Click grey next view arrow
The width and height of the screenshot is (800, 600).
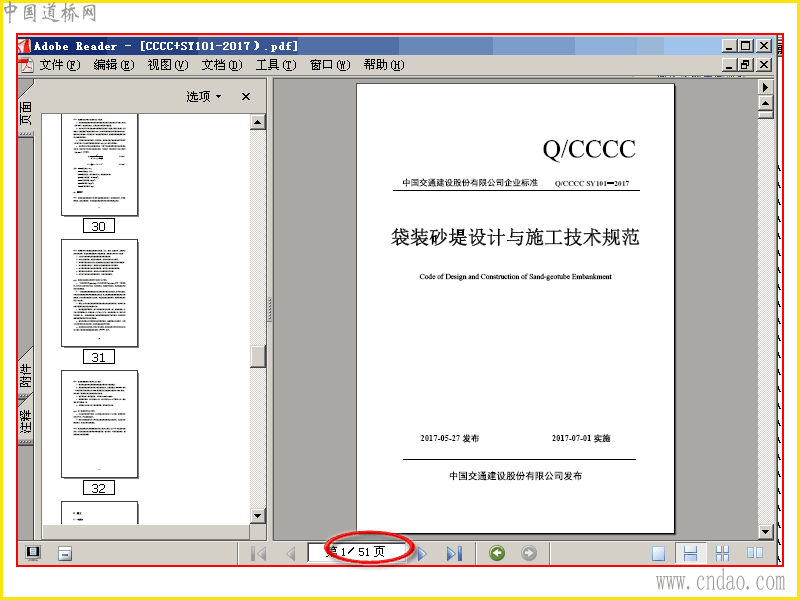pyautogui.click(x=529, y=553)
